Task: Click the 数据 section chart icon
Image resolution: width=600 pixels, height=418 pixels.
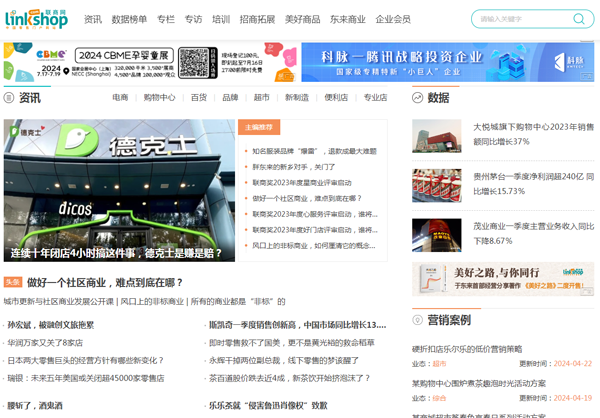Action: (x=417, y=98)
